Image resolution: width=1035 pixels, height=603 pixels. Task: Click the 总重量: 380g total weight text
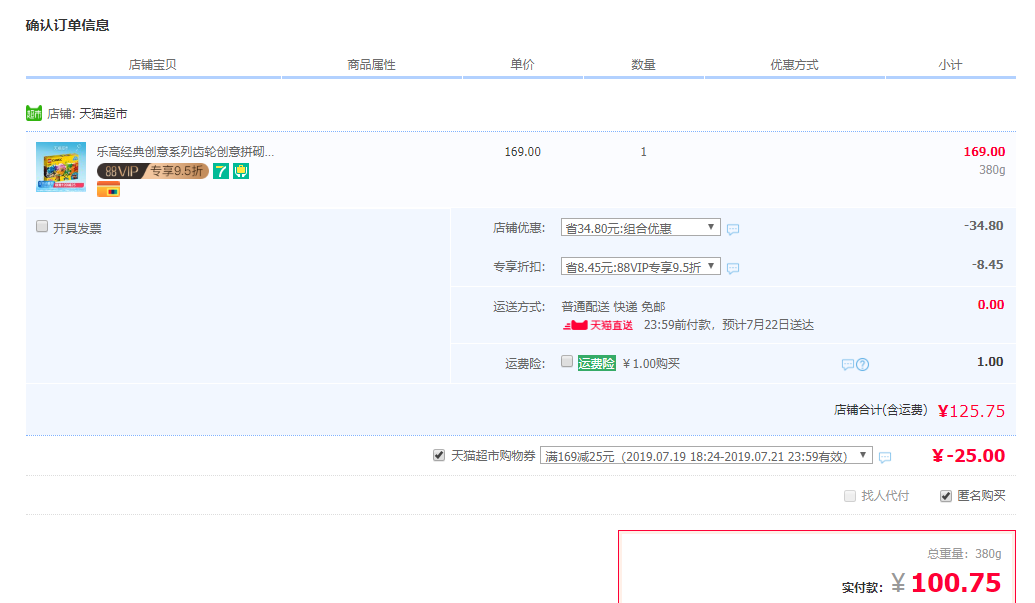[x=964, y=554]
